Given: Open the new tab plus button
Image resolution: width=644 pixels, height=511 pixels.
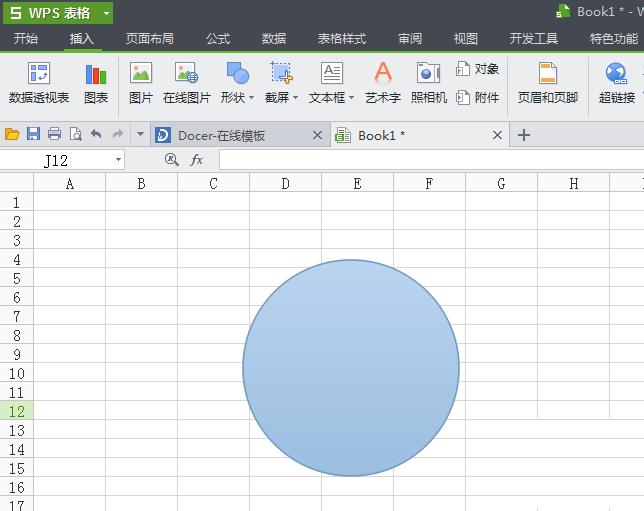Looking at the screenshot, I should click(x=523, y=135).
